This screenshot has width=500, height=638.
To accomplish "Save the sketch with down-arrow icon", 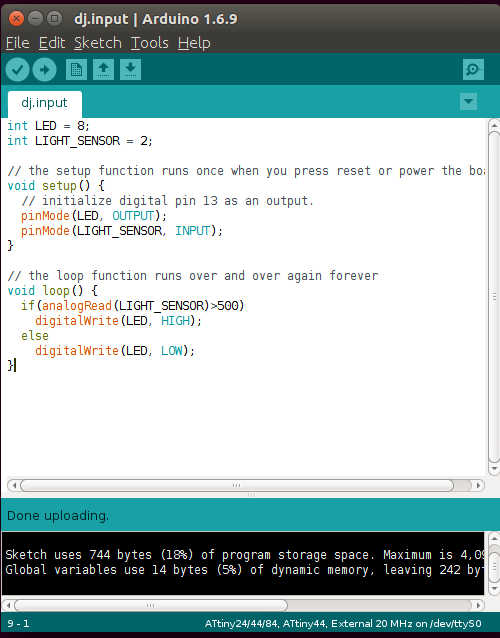I will [x=130, y=70].
